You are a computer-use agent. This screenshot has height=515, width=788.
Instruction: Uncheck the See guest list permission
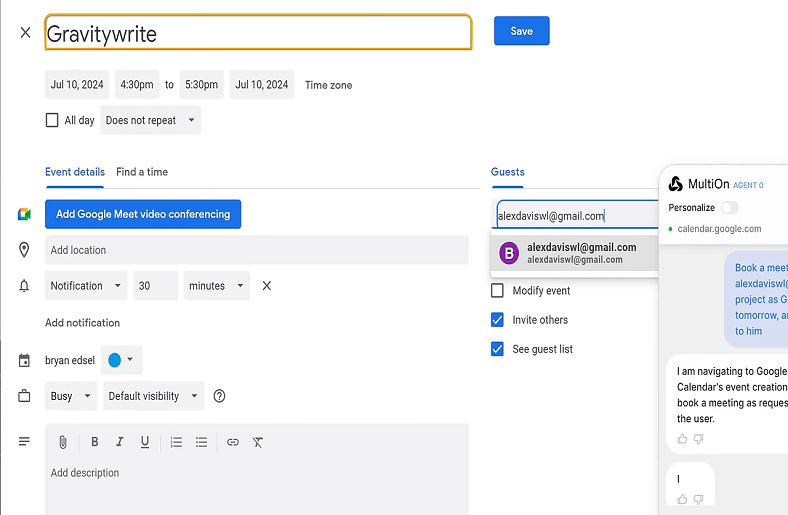pos(497,349)
